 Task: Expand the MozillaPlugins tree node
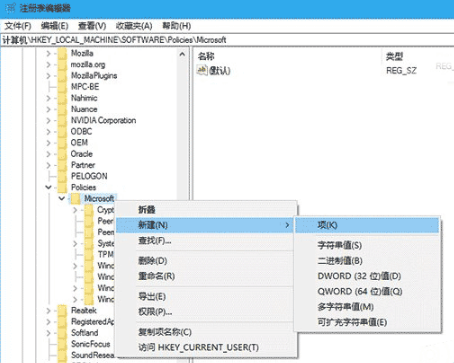click(48, 76)
